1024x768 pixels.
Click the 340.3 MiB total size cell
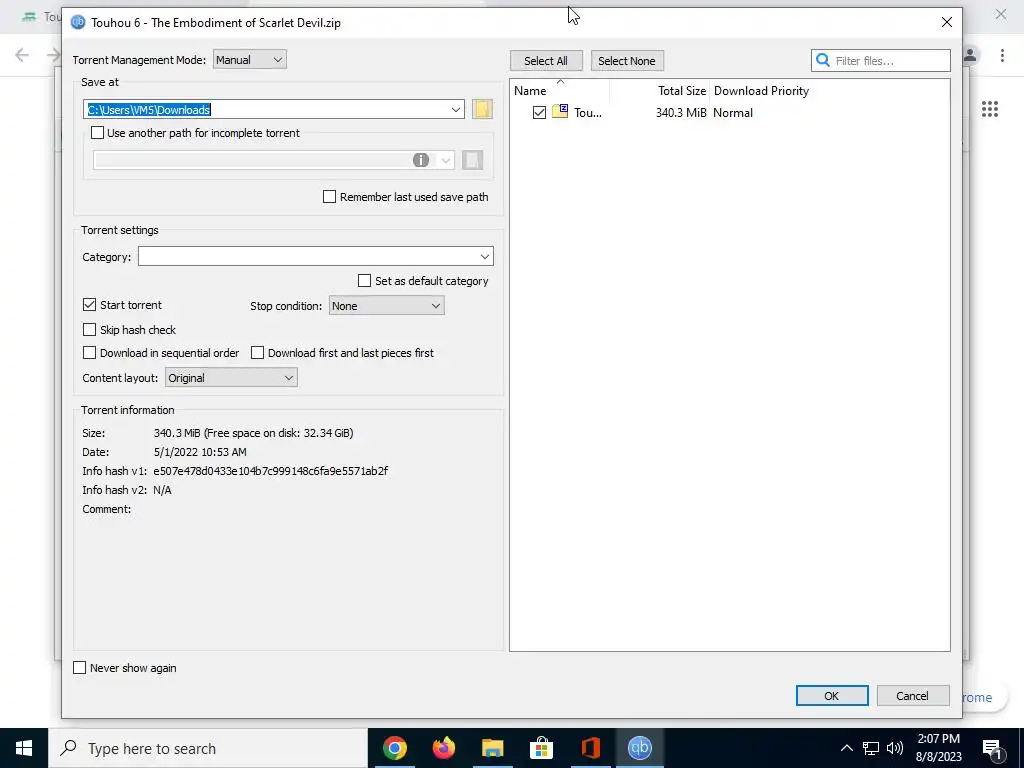(681, 112)
